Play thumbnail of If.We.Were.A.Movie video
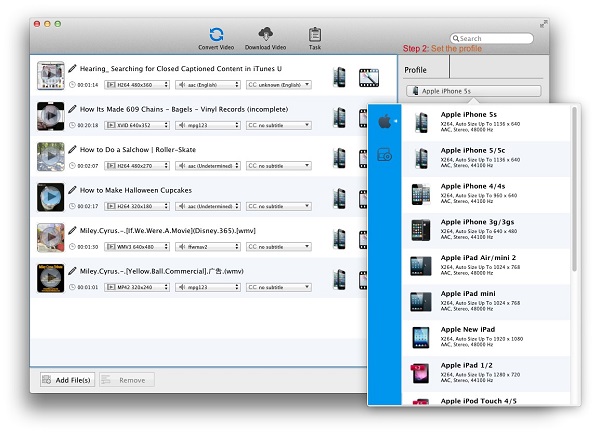Viewport: 600px width, 434px height. (51, 238)
